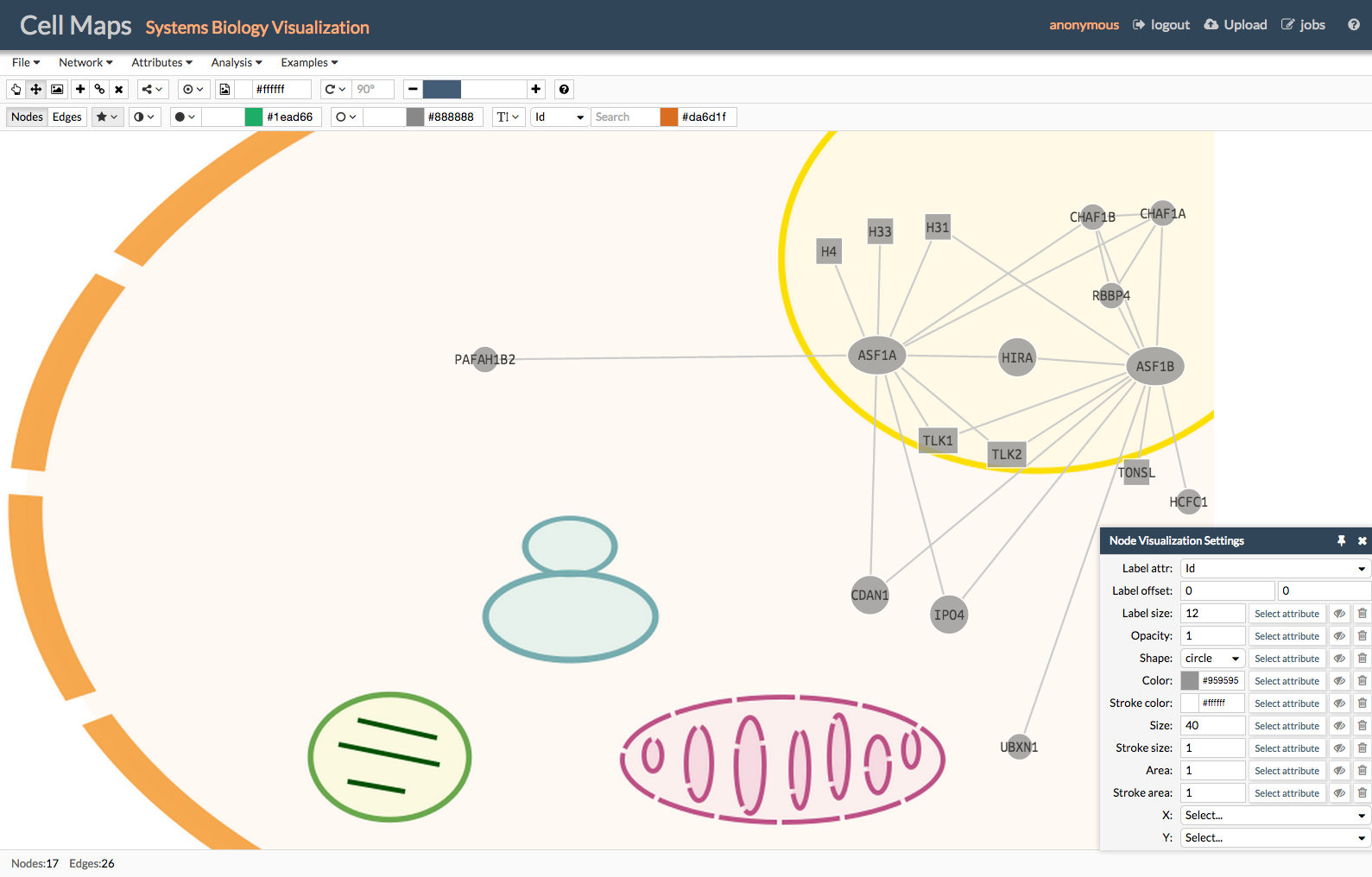Click the link nodes (edge) icon
Screen dimensions: 1372x877
(100, 89)
